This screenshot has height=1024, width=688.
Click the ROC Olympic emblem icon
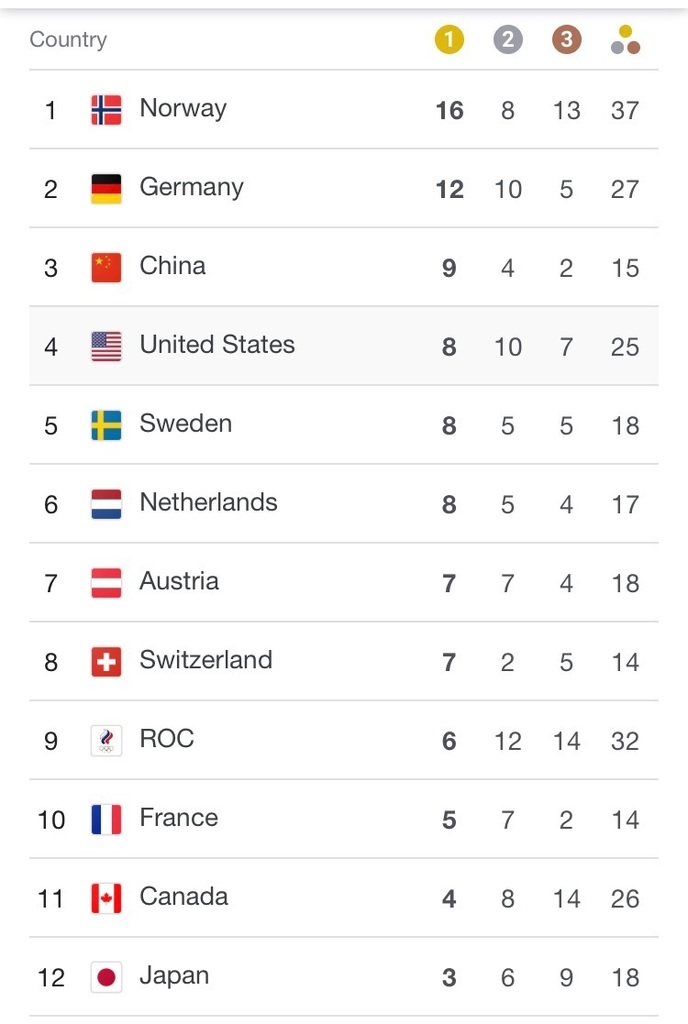106,741
